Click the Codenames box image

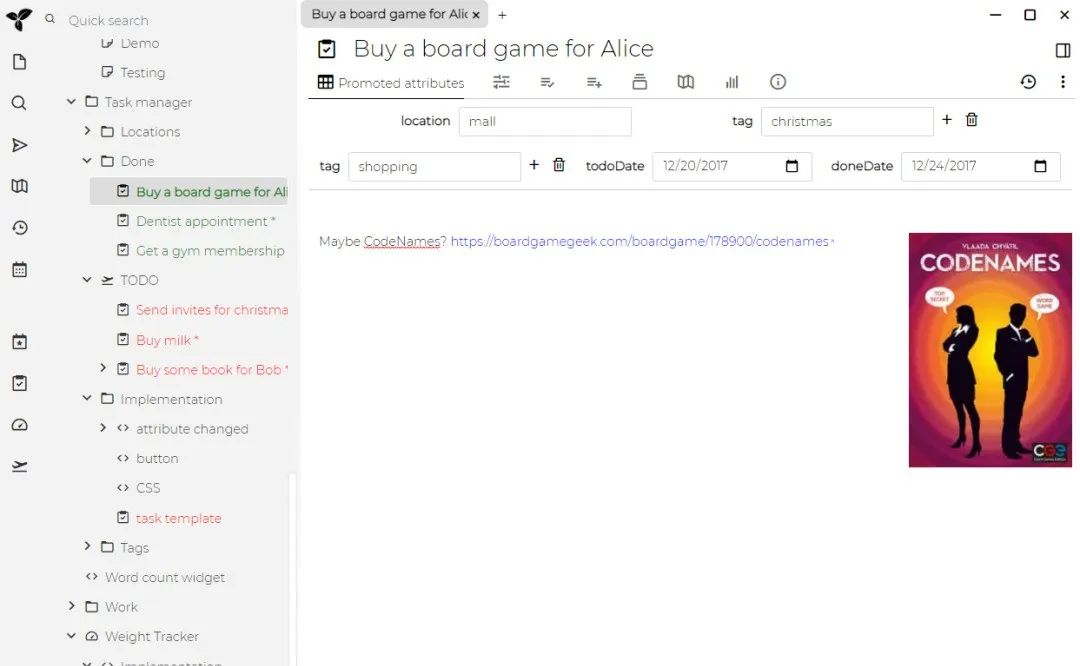click(990, 350)
